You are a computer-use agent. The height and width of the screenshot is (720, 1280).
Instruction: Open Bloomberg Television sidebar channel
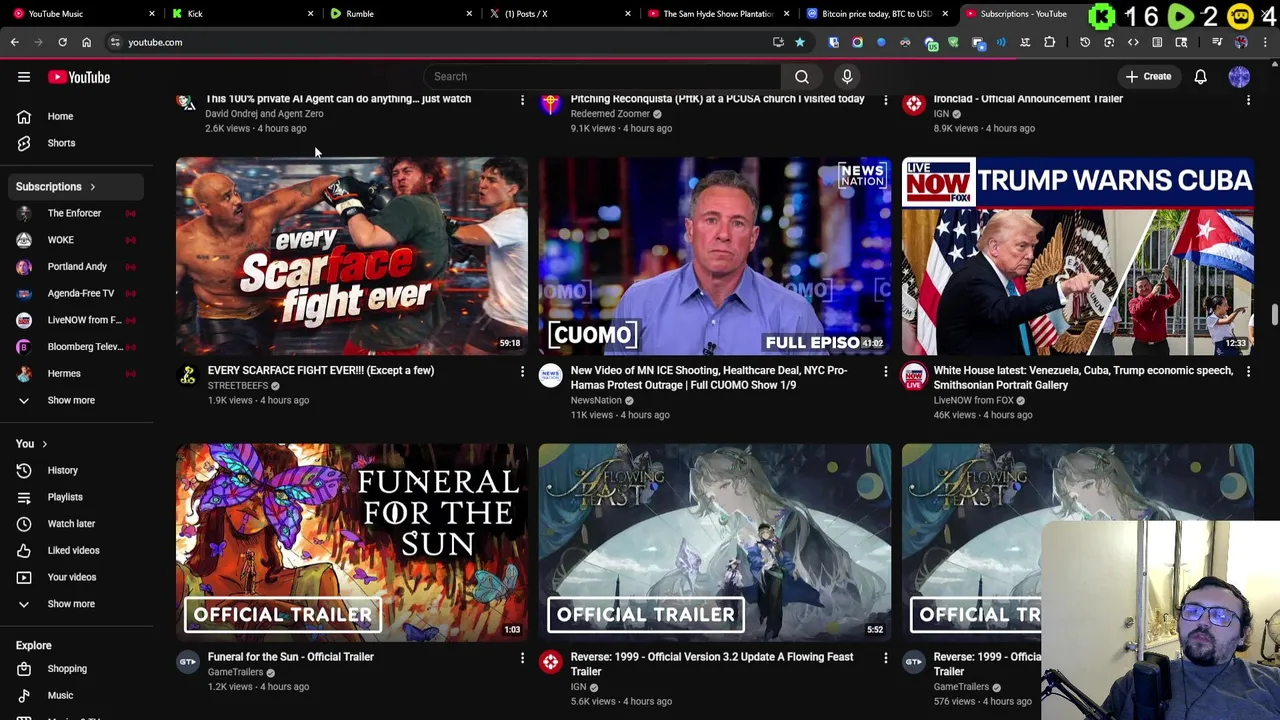pos(75,347)
